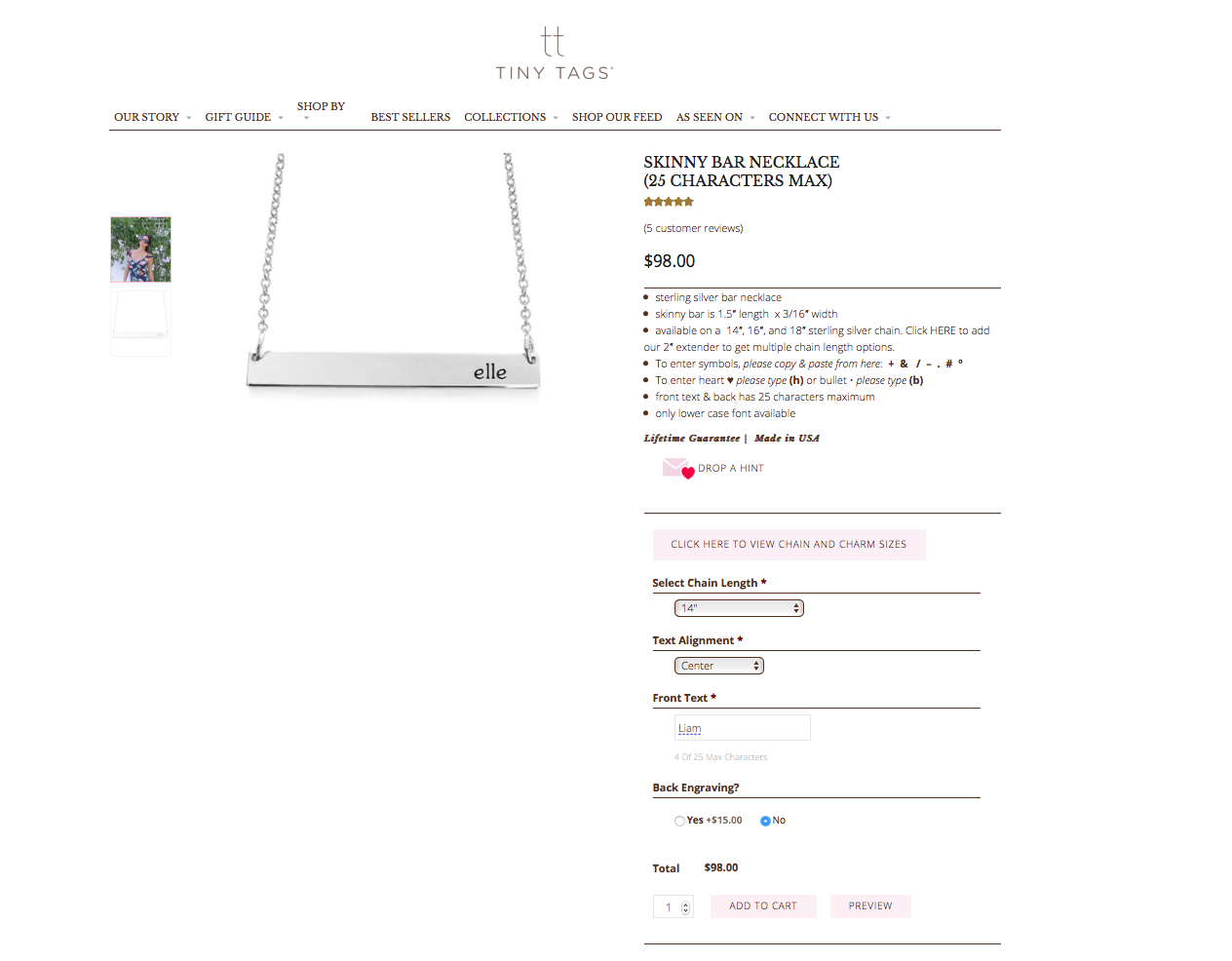Open the Text Alignment dropdown
Screen dimensions: 1232x961
pyautogui.click(x=719, y=666)
